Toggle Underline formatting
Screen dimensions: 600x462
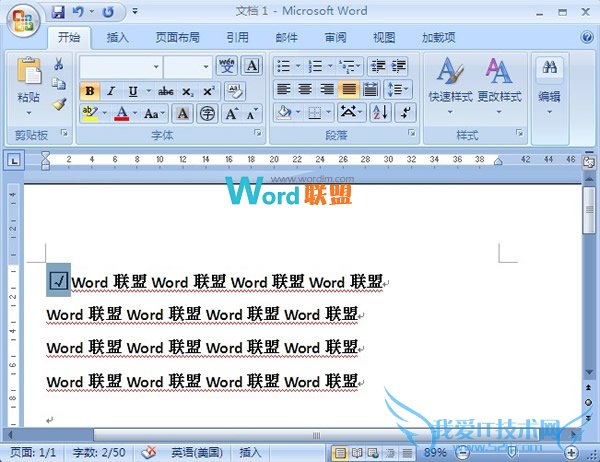coord(133,91)
